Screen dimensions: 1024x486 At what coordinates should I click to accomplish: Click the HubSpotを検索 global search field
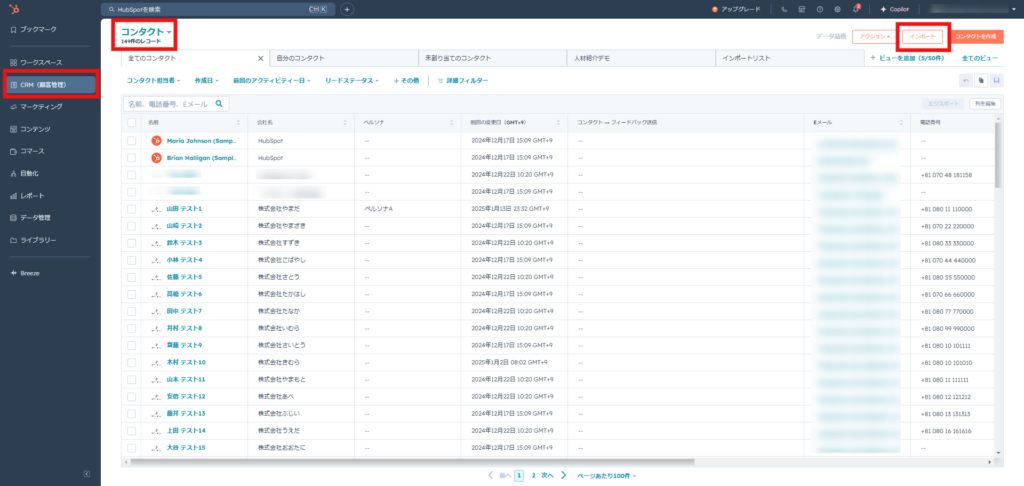click(x=218, y=9)
